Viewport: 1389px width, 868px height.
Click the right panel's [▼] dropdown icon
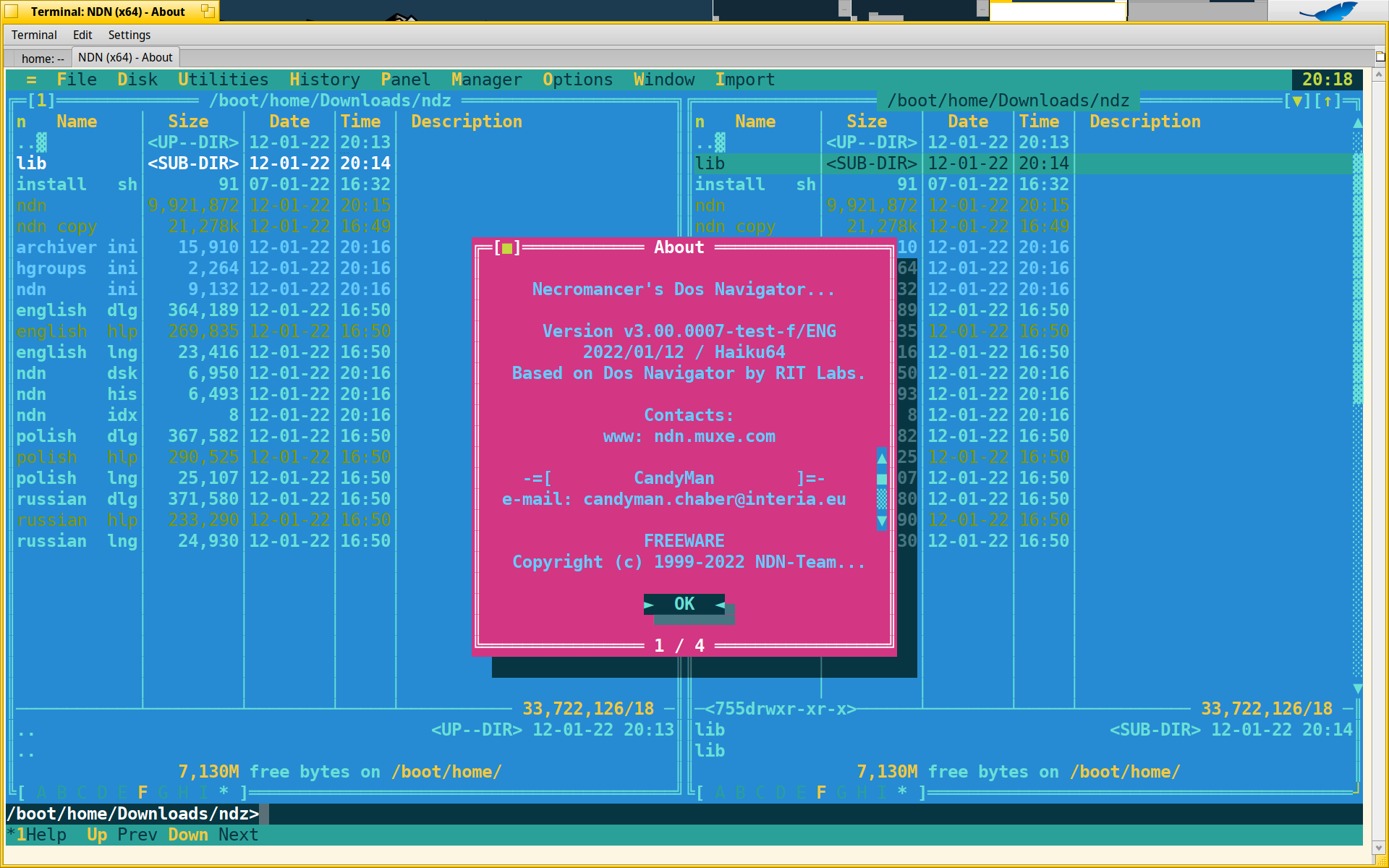[x=1297, y=101]
